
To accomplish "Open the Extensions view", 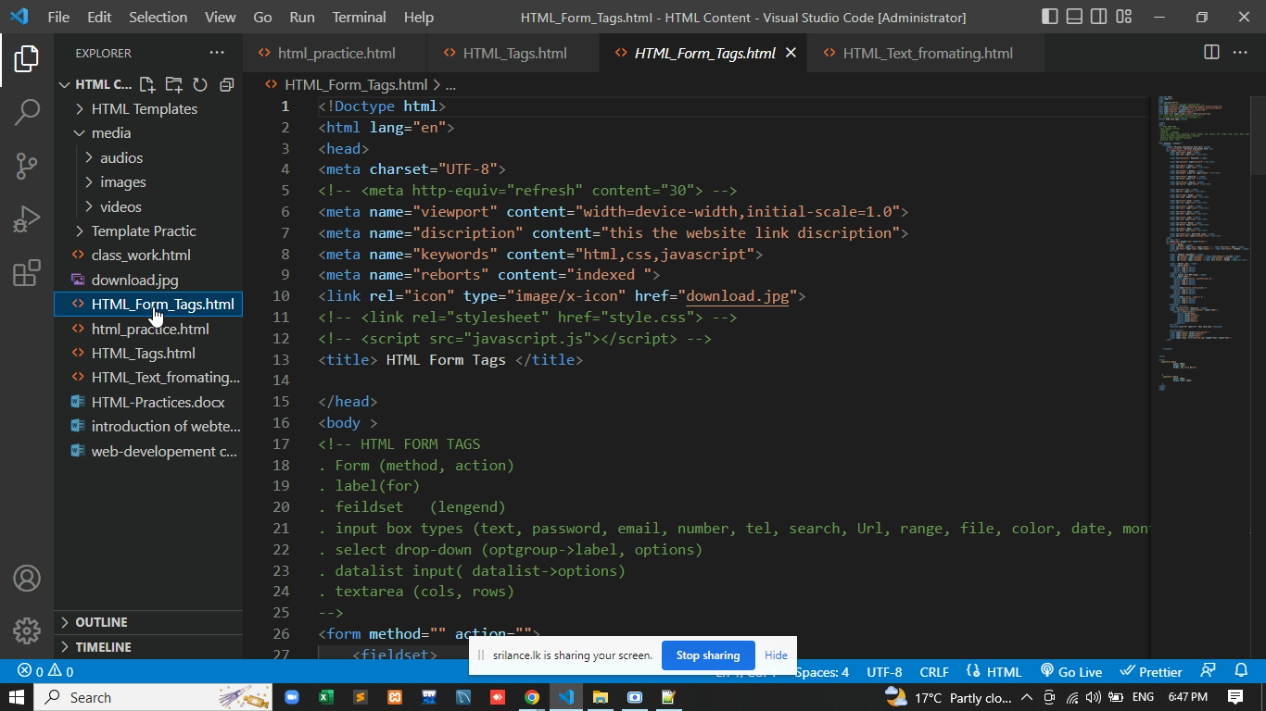I will coord(27,273).
